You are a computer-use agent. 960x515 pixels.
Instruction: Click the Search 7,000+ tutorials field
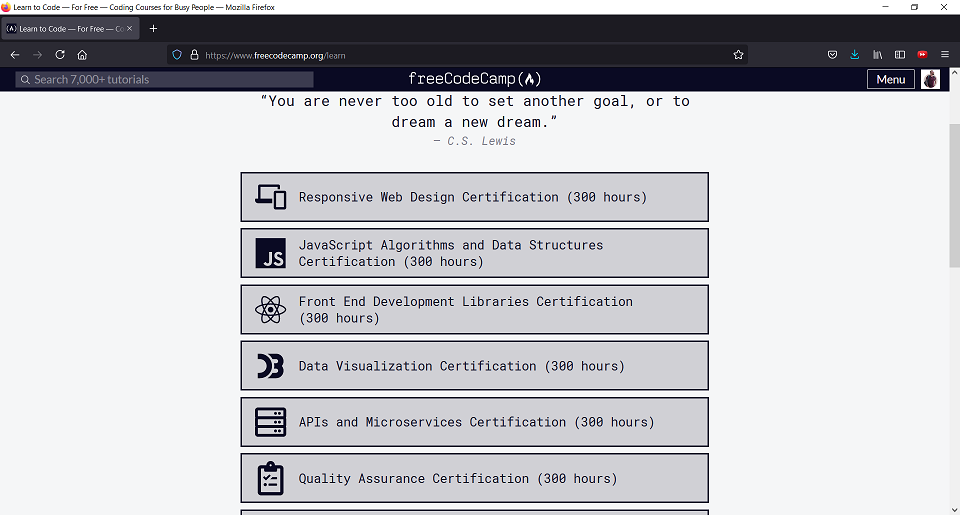point(164,80)
